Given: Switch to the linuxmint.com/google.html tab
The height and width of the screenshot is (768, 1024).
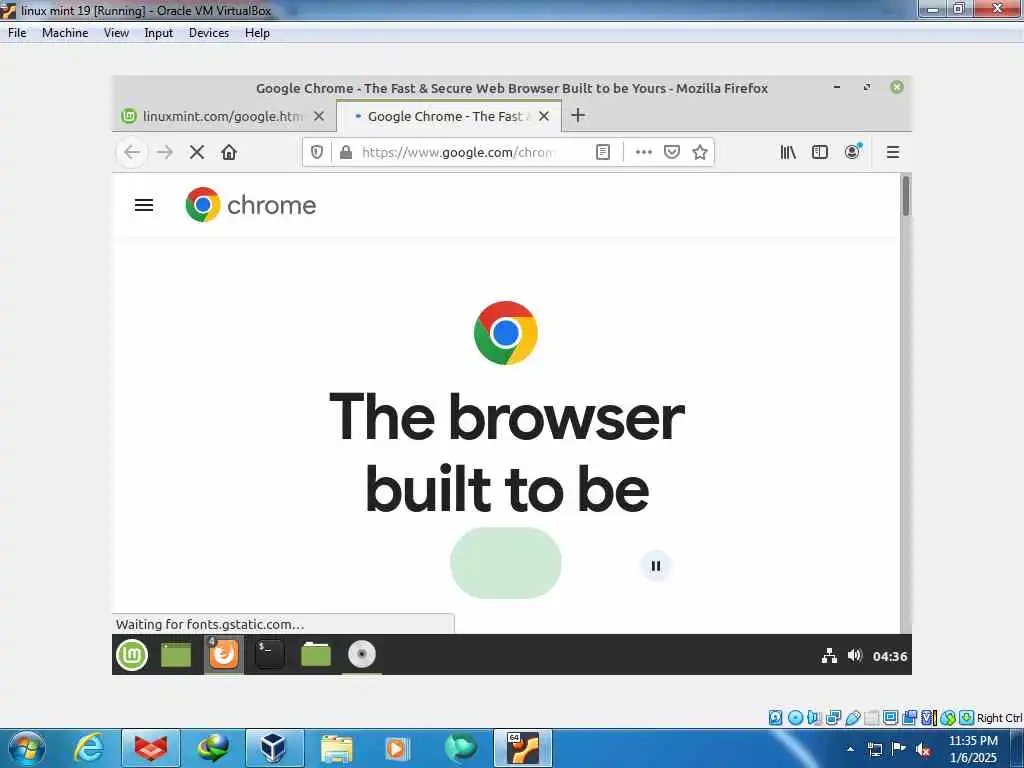Looking at the screenshot, I should pos(222,116).
